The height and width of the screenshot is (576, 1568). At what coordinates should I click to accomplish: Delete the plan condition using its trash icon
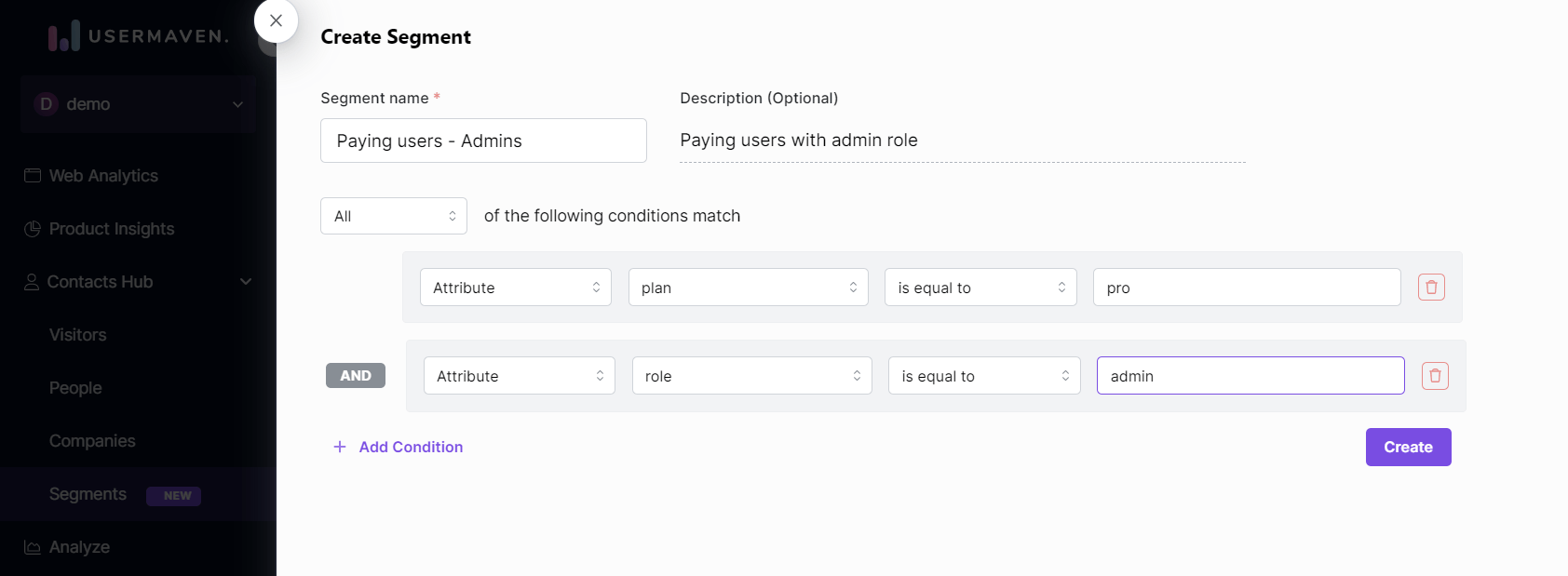(1431, 287)
